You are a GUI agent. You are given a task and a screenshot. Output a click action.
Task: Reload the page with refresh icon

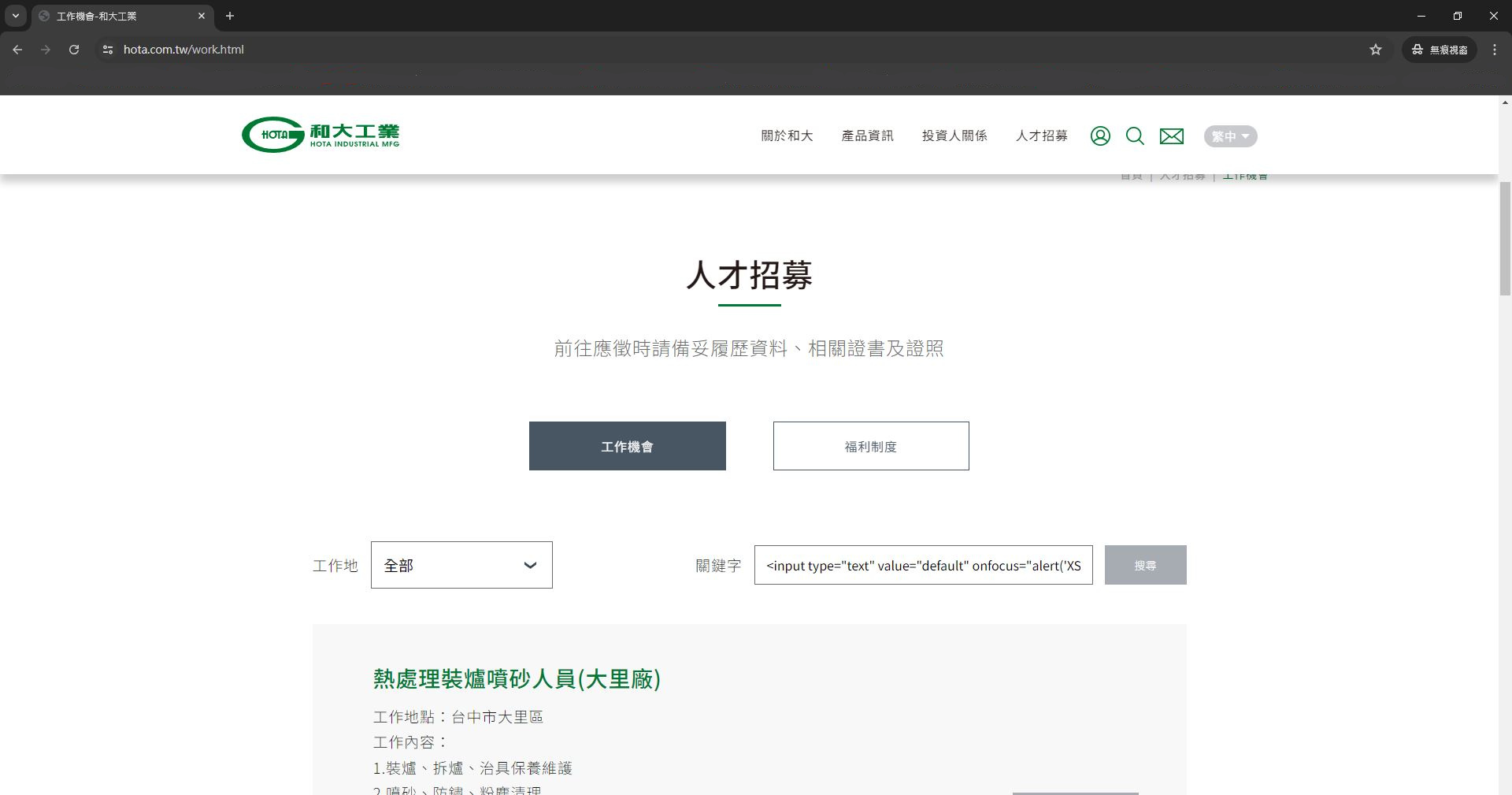74,50
